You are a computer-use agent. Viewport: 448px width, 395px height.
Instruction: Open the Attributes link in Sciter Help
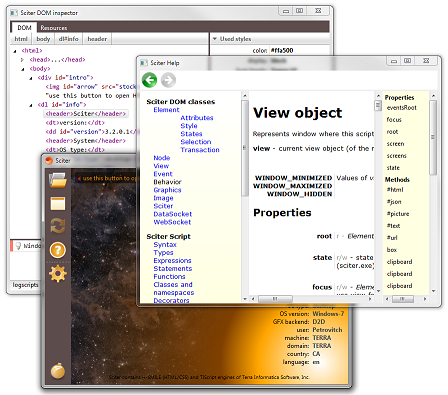click(197, 118)
